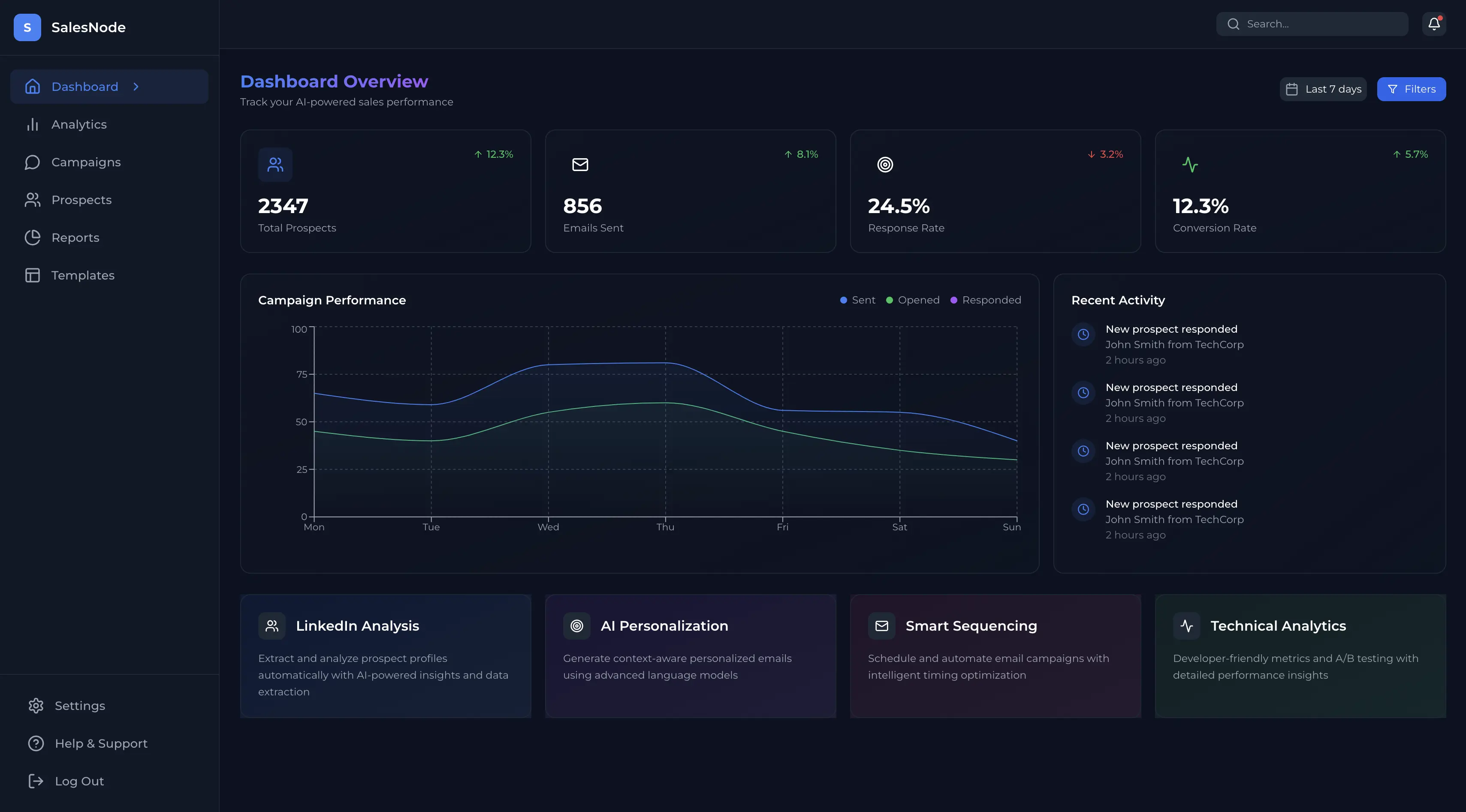Click the calendar icon beside Last 7 days
This screenshot has width=1466, height=812.
(1292, 89)
